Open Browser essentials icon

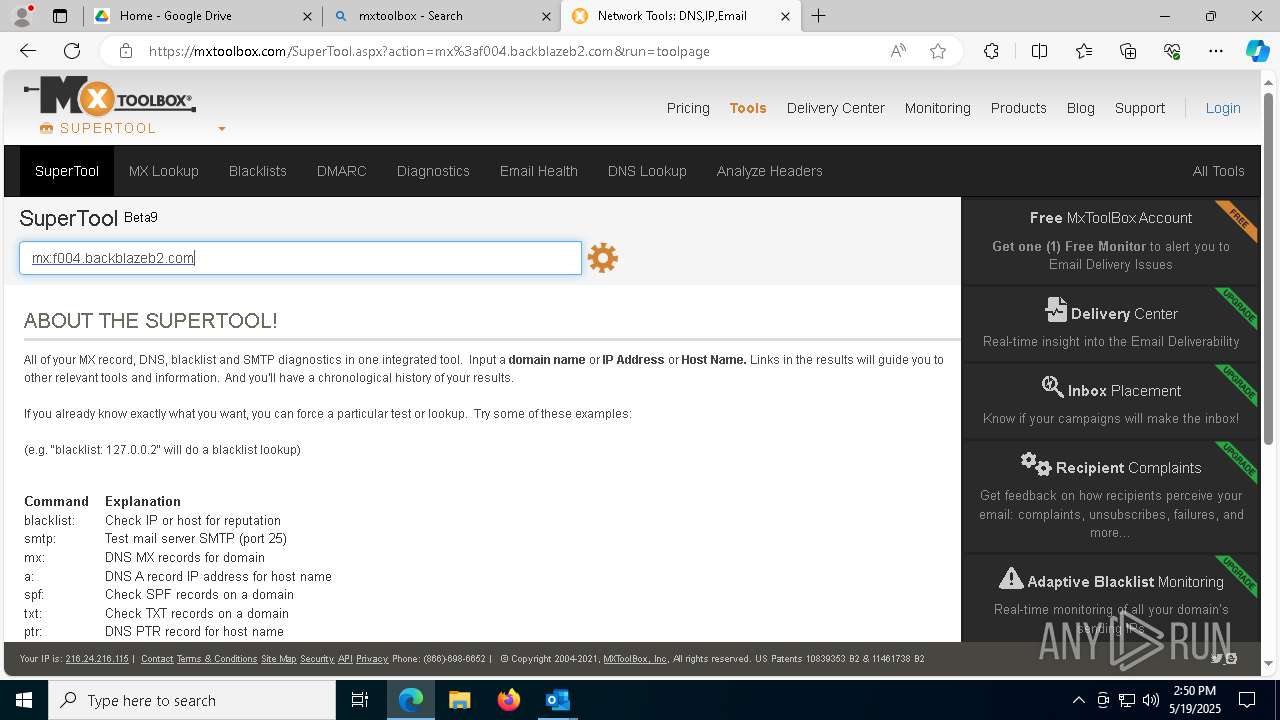(1172, 51)
